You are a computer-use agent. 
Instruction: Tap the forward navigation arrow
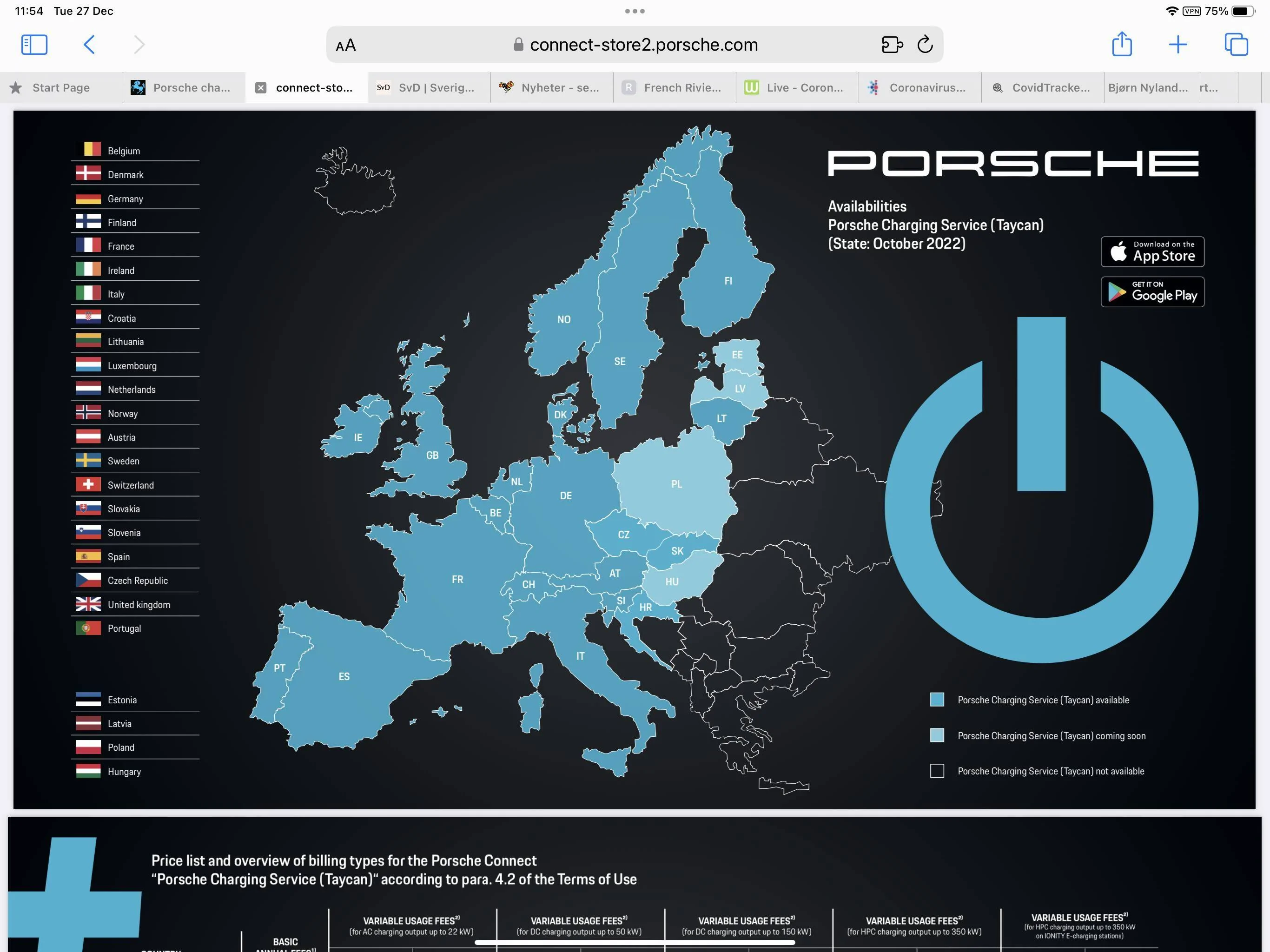139,44
